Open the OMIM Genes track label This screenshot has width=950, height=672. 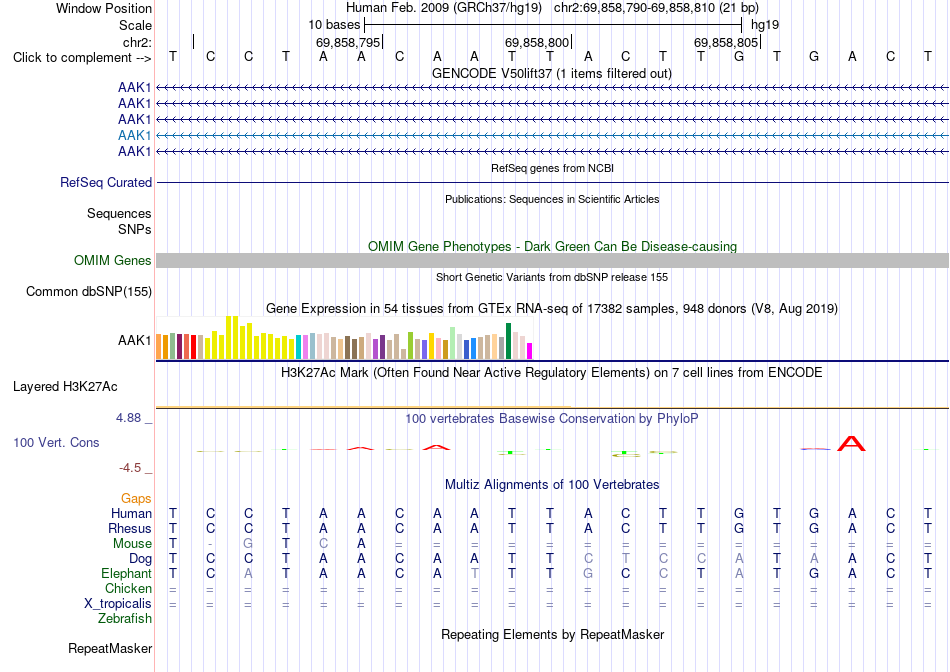click(112, 261)
